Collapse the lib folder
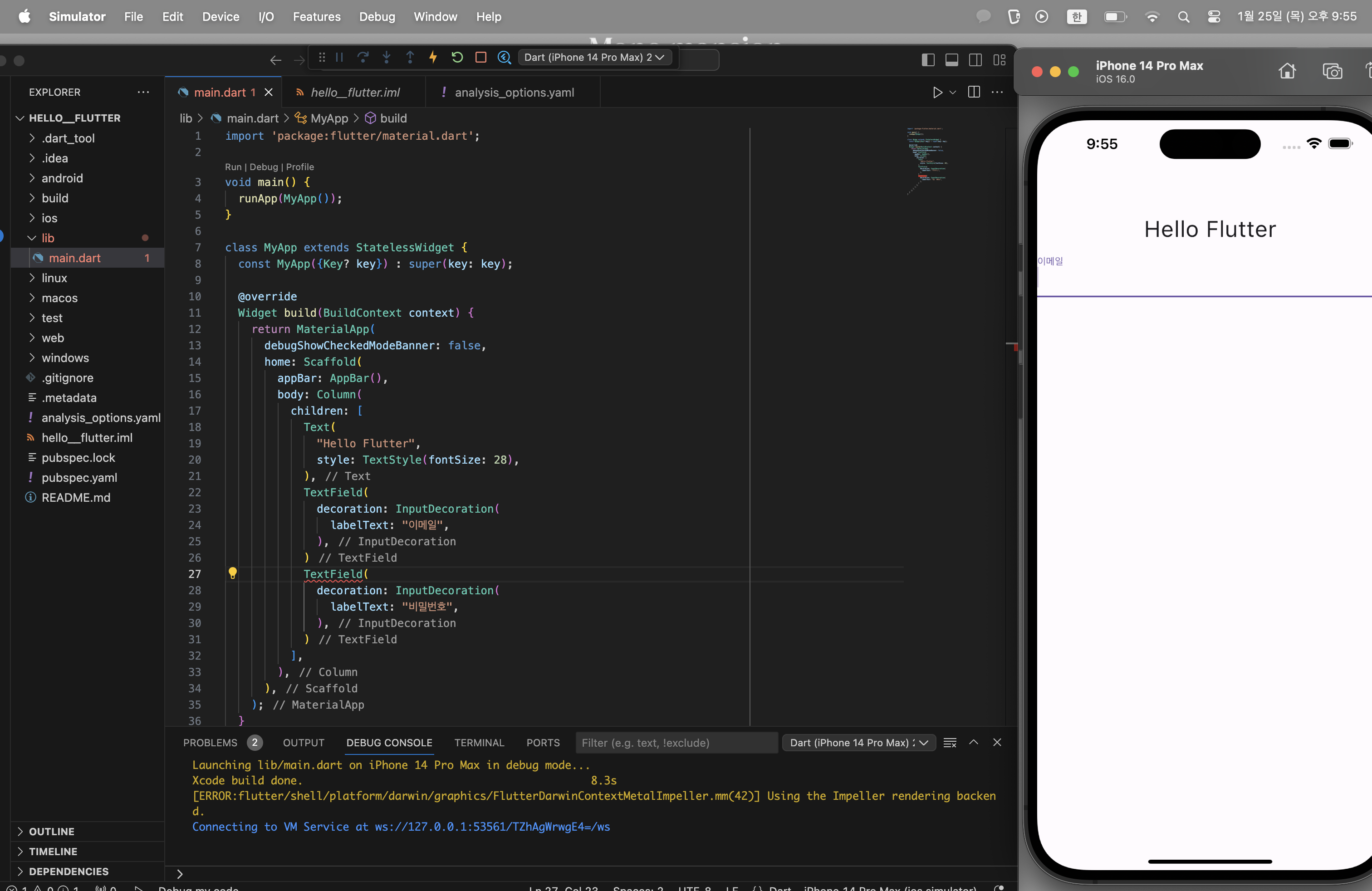The height and width of the screenshot is (891, 1372). click(48, 238)
